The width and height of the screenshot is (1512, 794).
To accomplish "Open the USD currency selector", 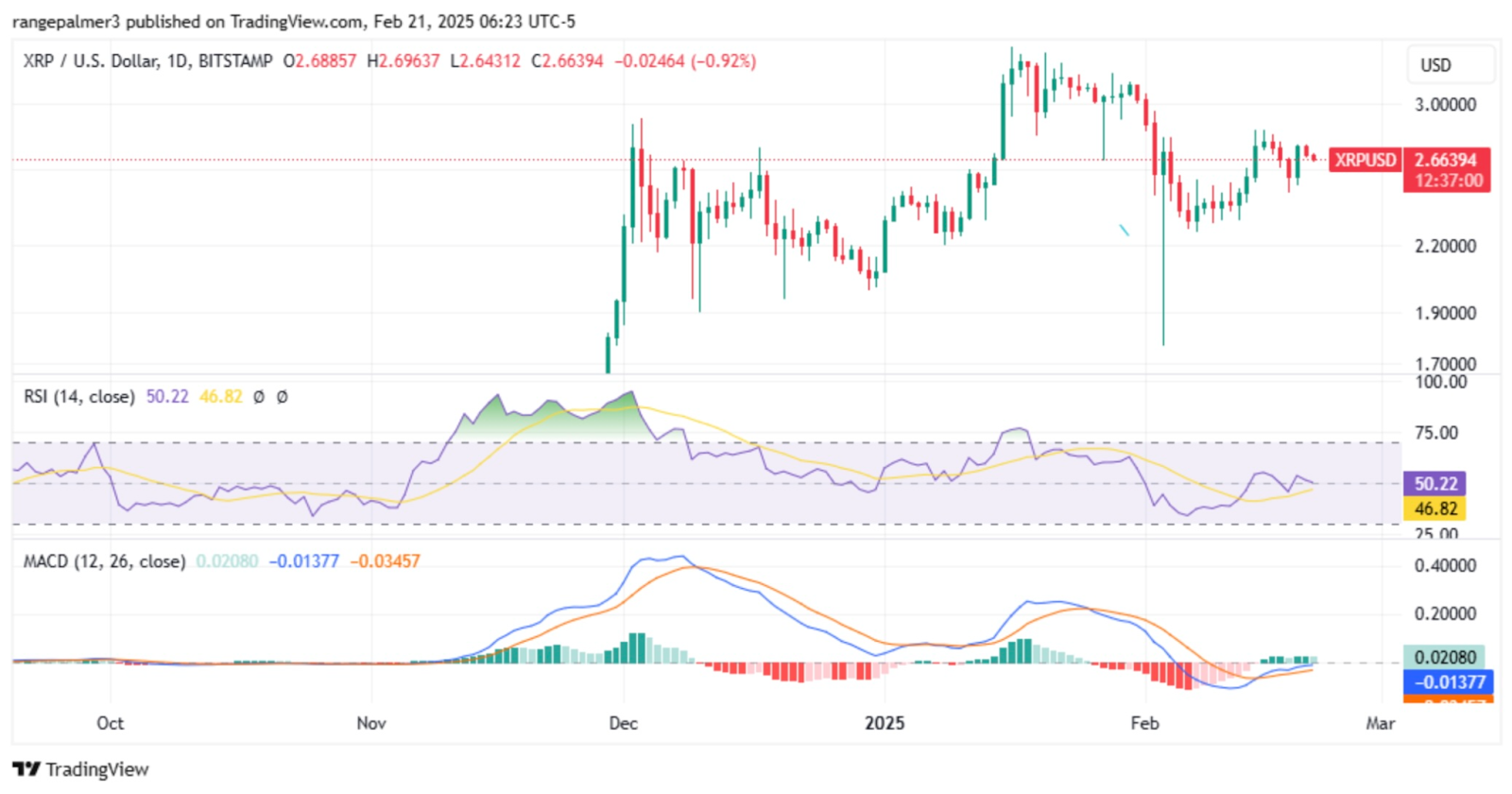I will (x=1451, y=65).
